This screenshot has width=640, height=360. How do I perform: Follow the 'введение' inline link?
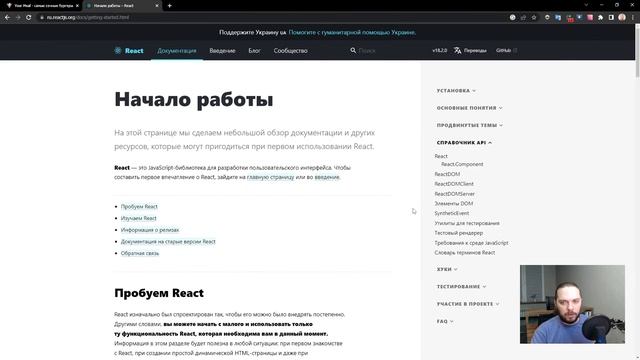tap(327, 177)
